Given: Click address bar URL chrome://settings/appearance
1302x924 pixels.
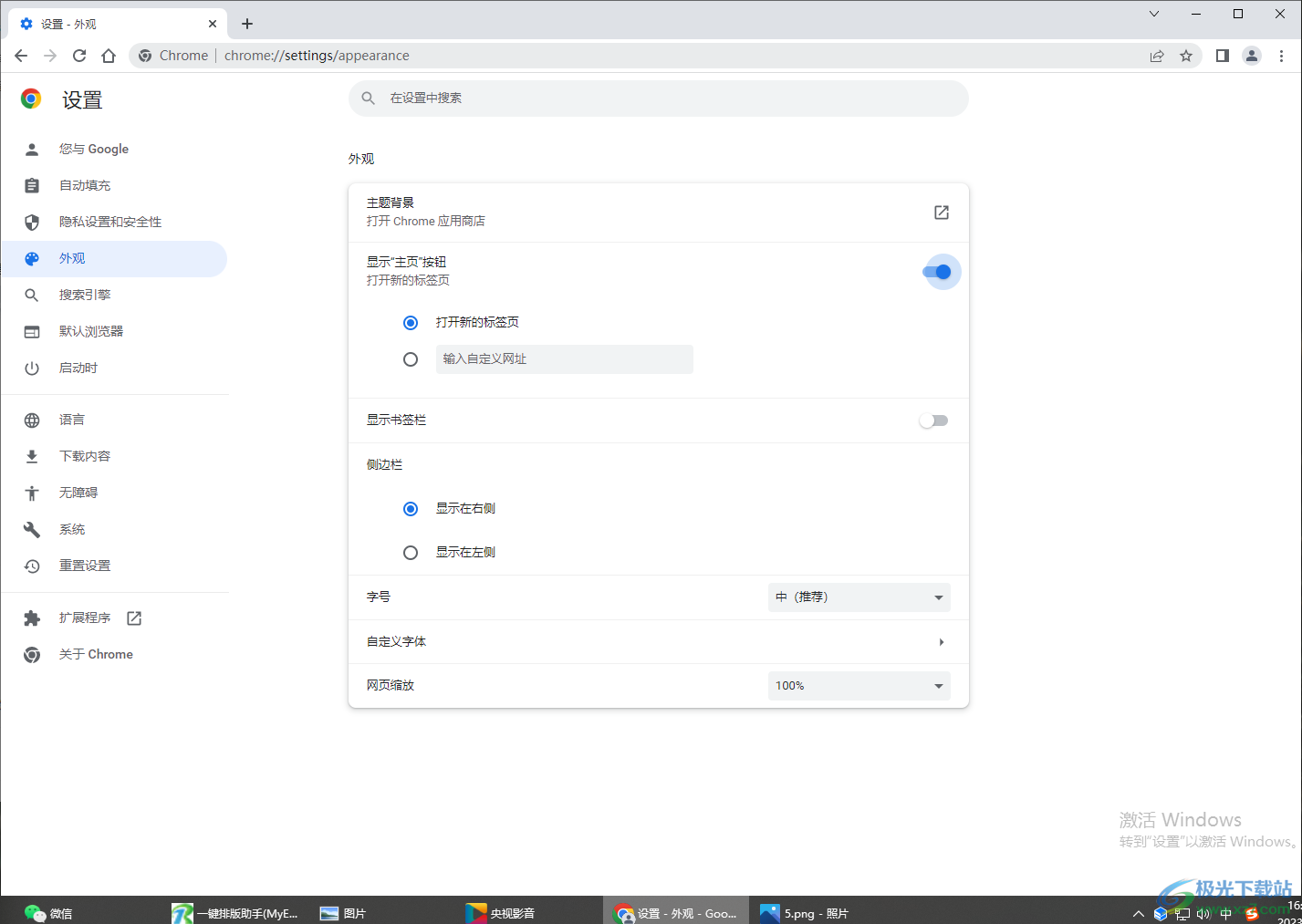Looking at the screenshot, I should tap(317, 56).
